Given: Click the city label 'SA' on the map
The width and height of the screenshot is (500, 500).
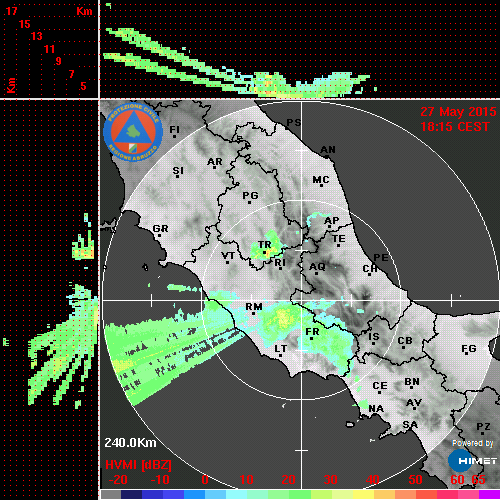Looking at the screenshot, I should [x=410, y=425].
